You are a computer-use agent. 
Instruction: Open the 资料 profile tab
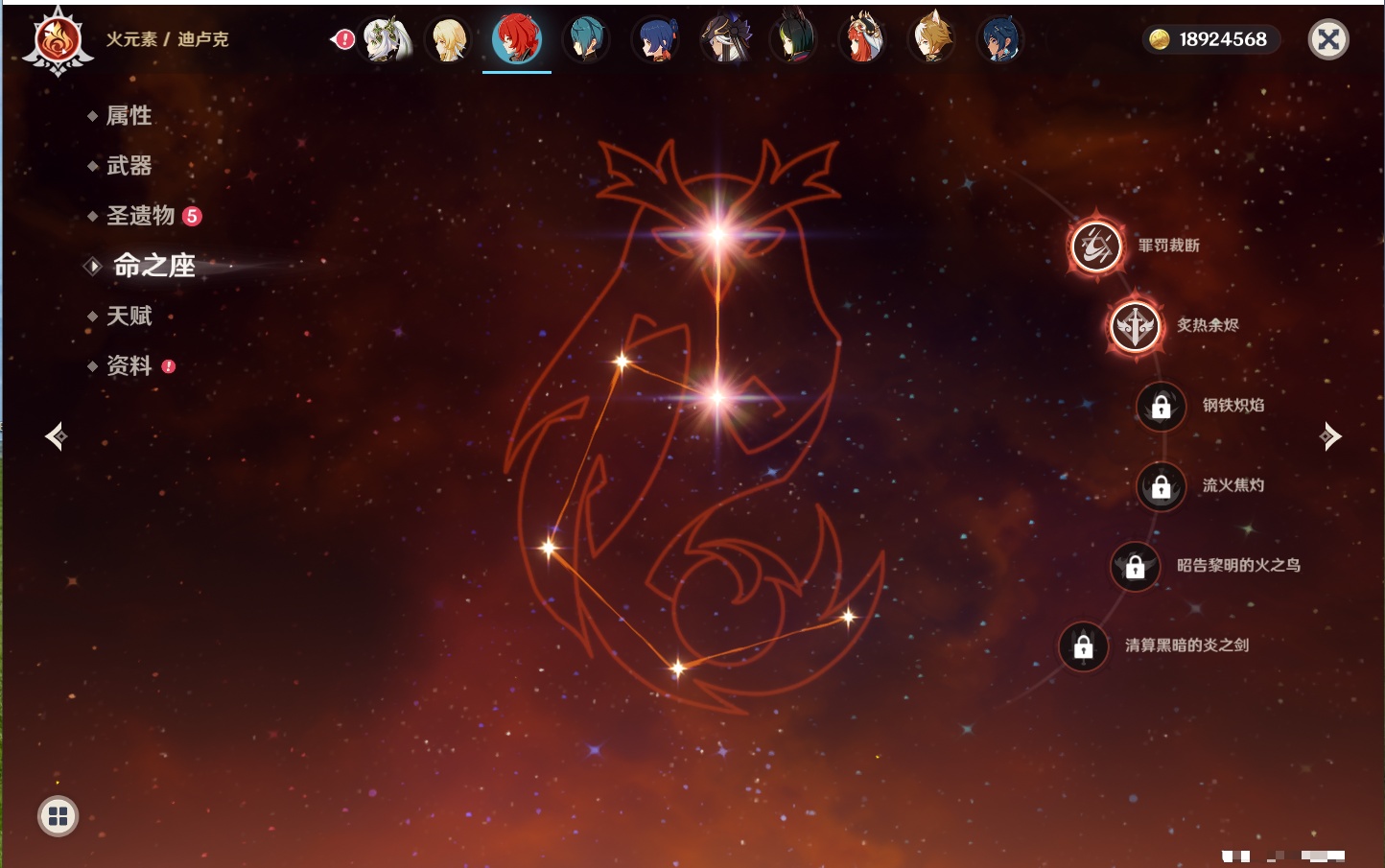(x=130, y=365)
